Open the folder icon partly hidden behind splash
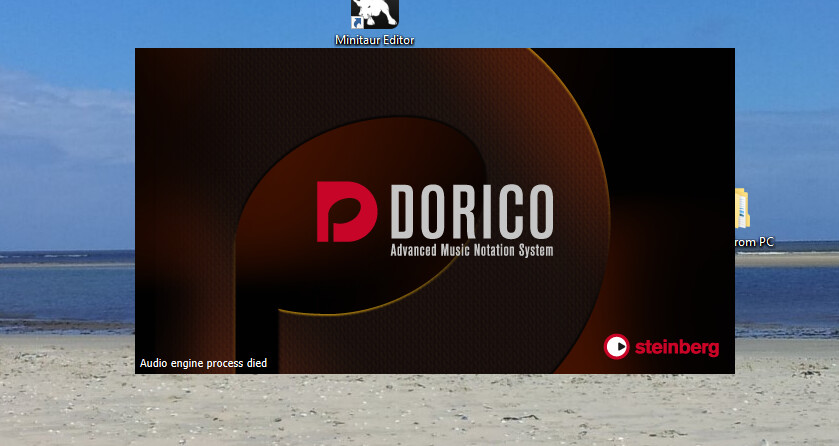Viewport: 839px width, 446px height. tap(742, 208)
